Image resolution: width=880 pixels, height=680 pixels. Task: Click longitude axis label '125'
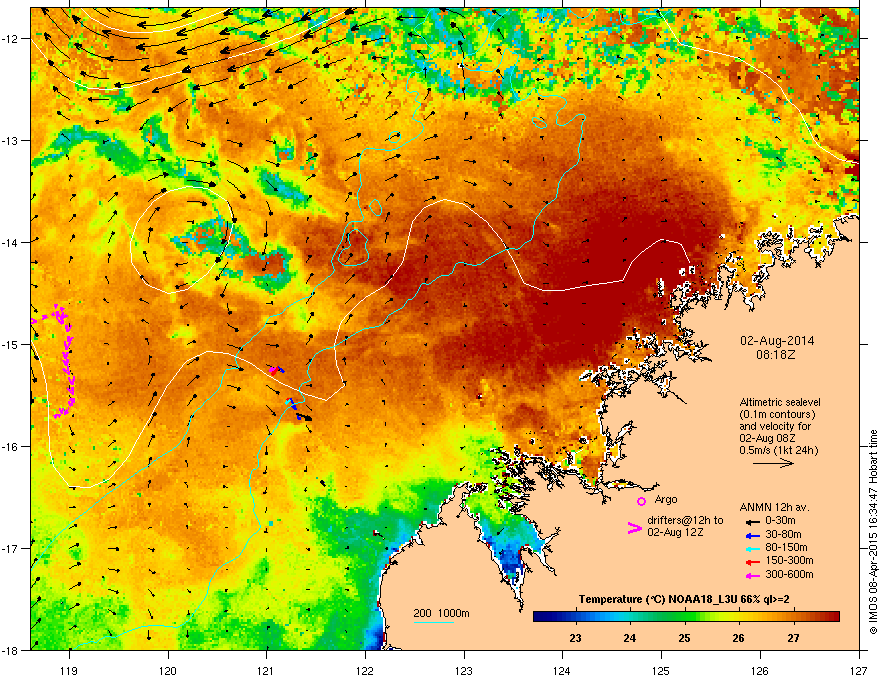[661, 670]
